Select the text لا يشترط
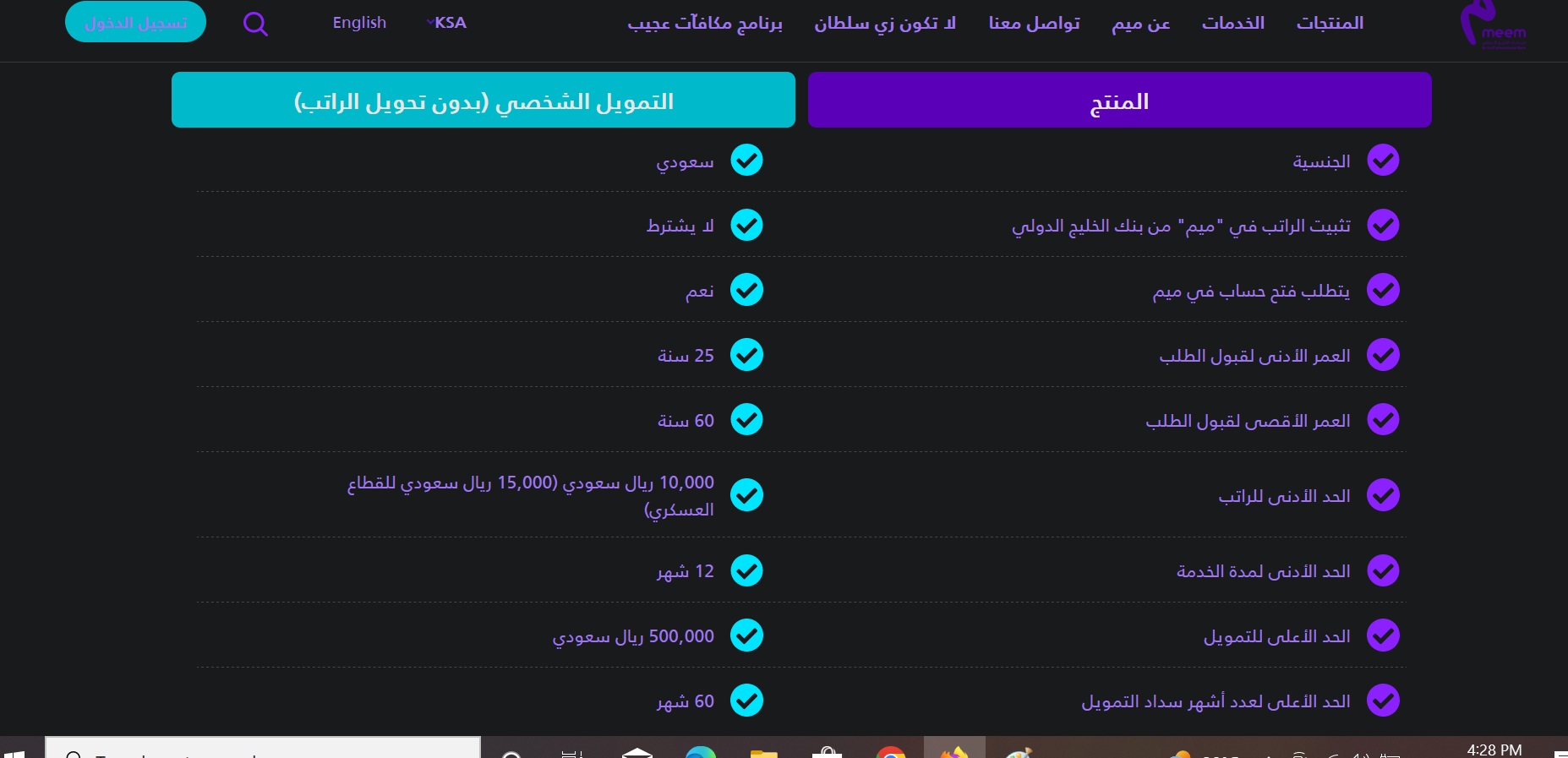The image size is (1568, 758). click(680, 226)
